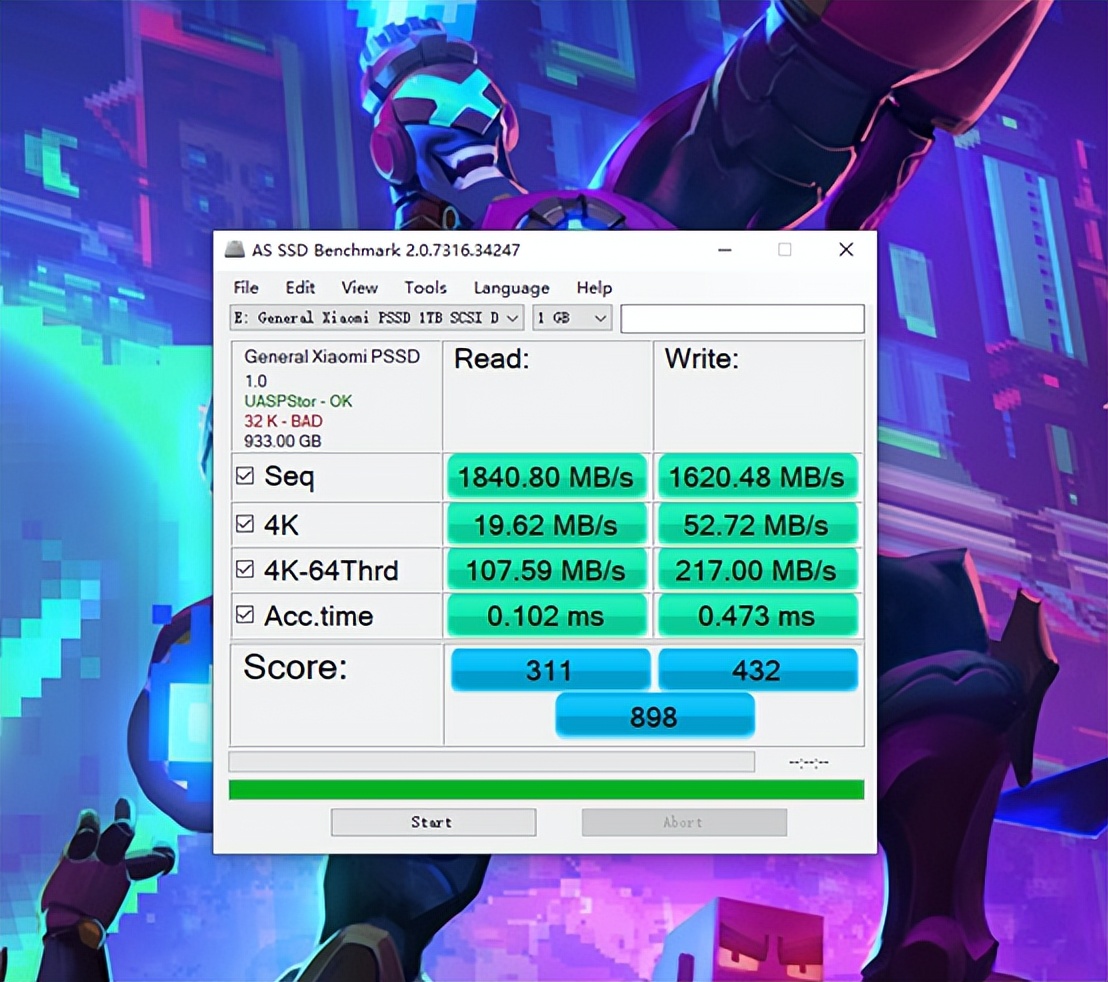Click the Start button
Image resolution: width=1108 pixels, height=982 pixels.
tap(433, 822)
